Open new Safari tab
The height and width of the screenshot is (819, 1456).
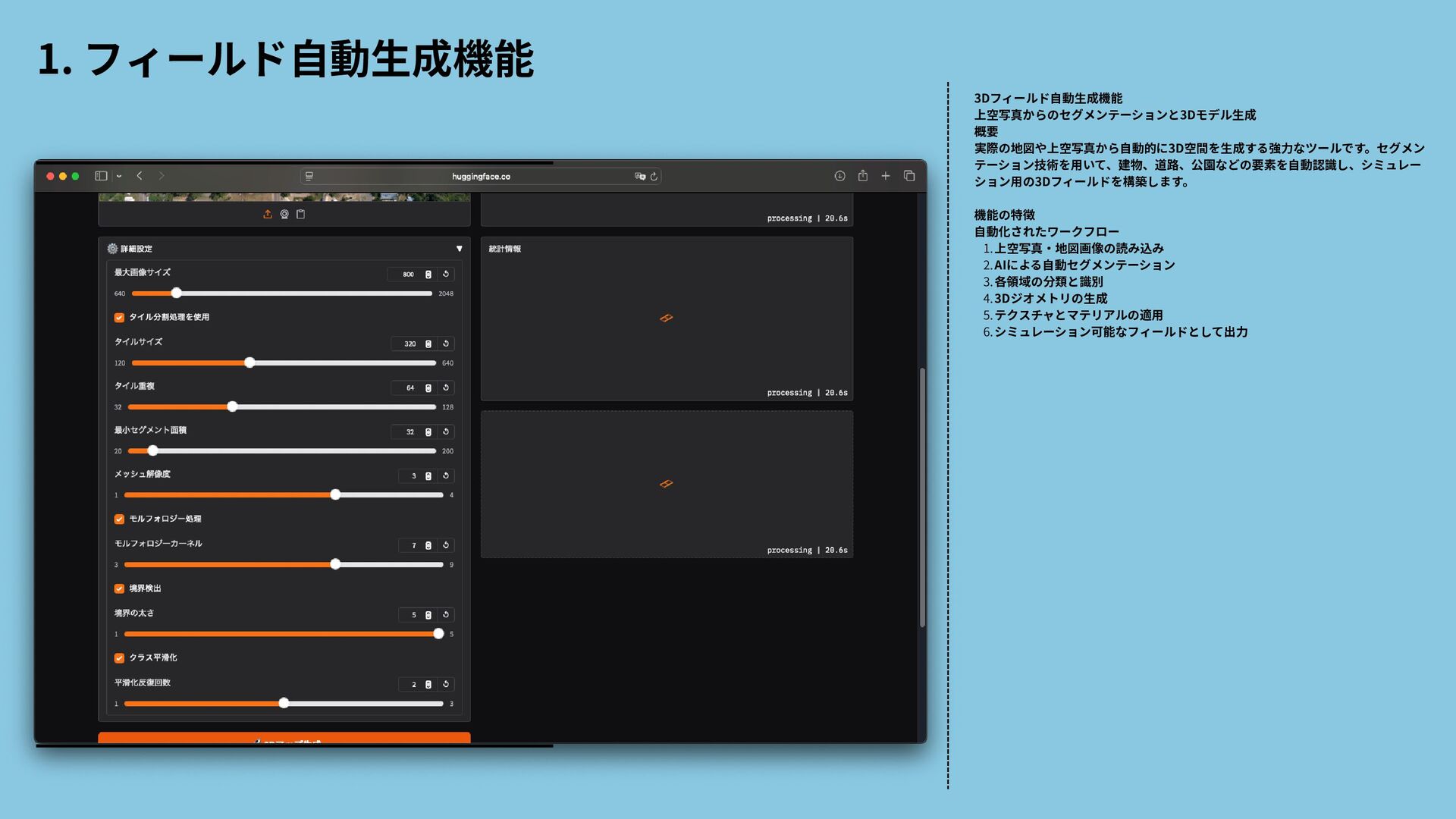pyautogui.click(x=885, y=176)
